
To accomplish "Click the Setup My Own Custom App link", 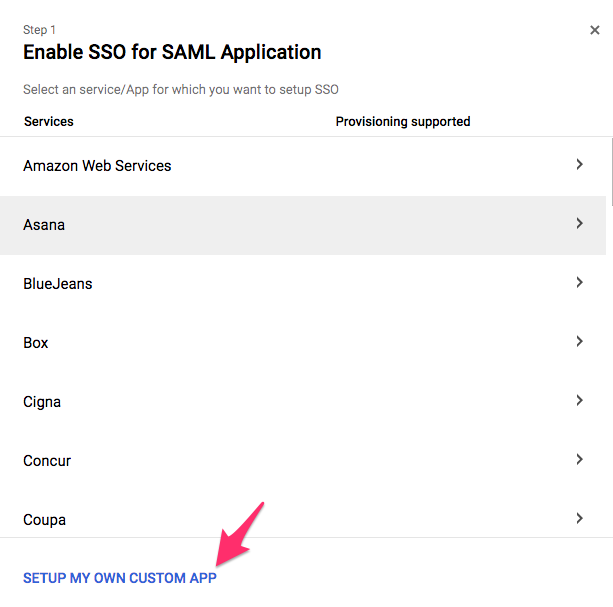I will [x=120, y=578].
